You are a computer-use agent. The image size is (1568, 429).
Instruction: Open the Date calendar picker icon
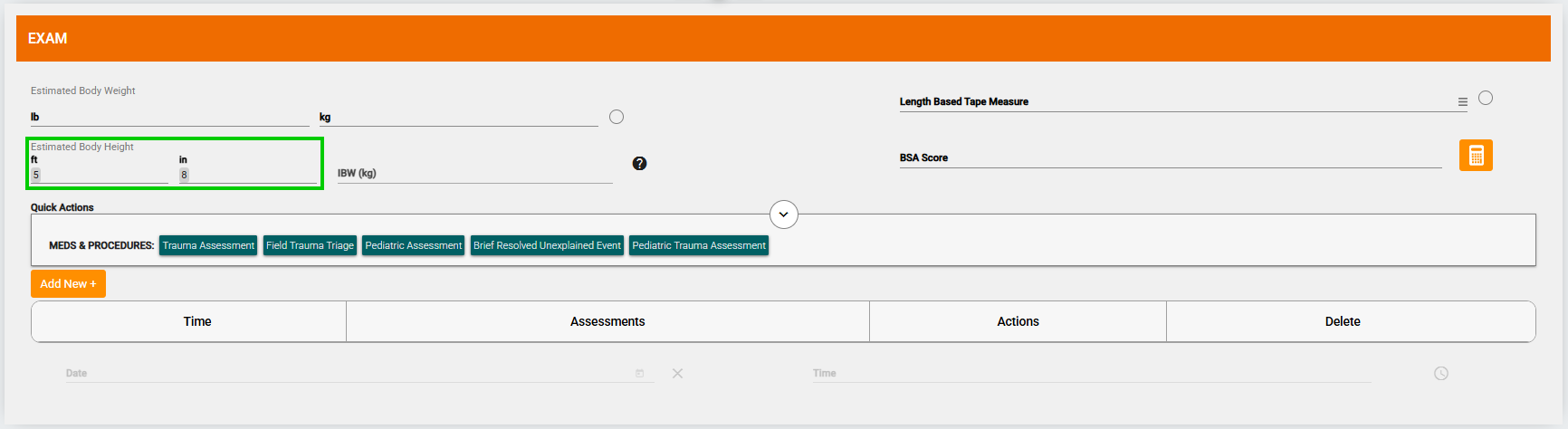tap(639, 373)
